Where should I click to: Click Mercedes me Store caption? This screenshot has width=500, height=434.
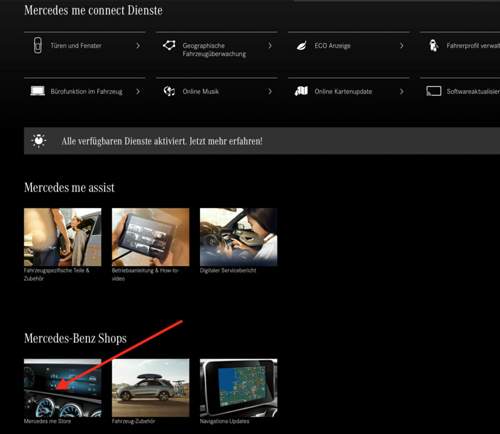pyautogui.click(x=47, y=421)
